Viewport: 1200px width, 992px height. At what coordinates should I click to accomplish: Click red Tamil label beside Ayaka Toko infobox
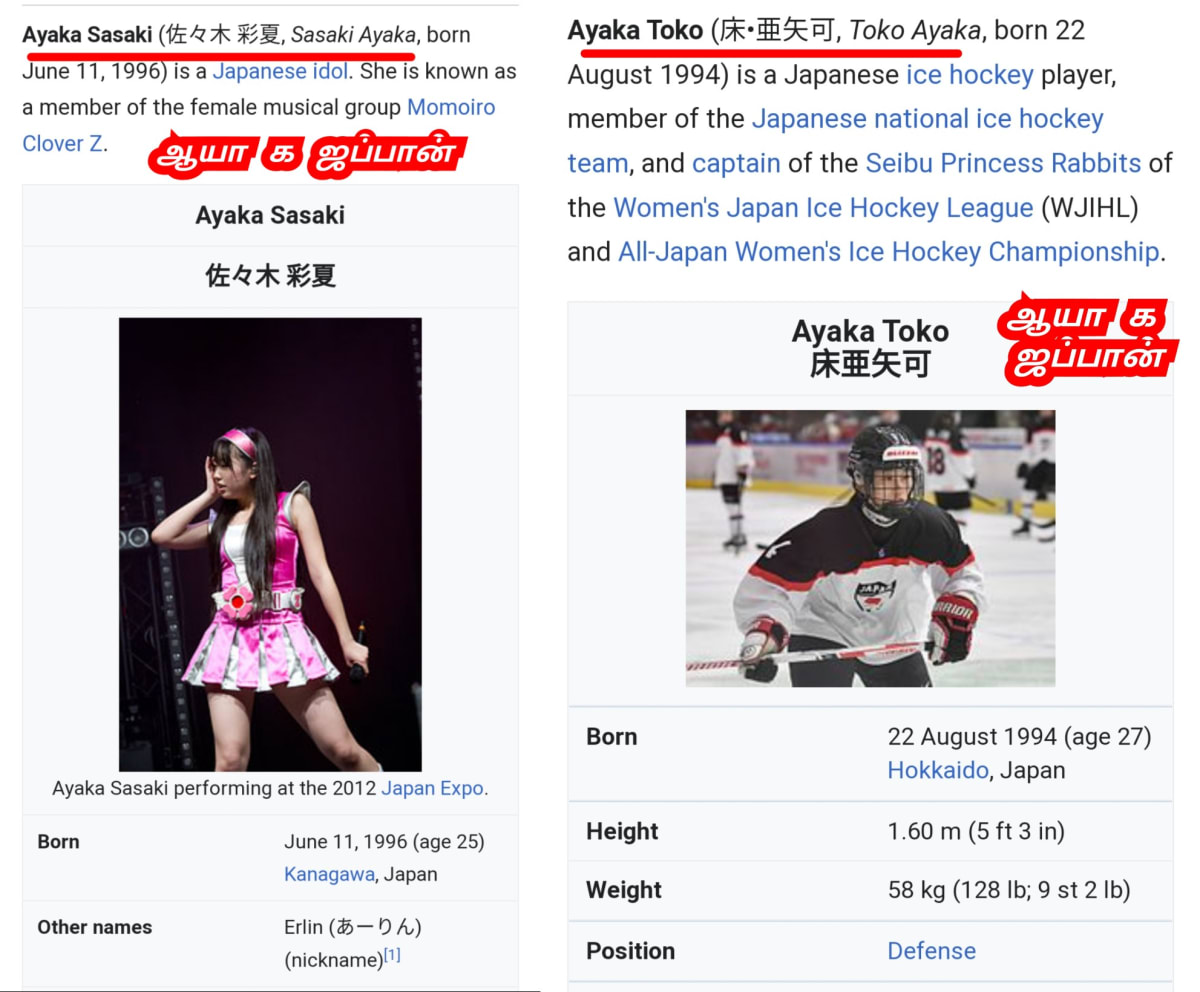[1088, 340]
